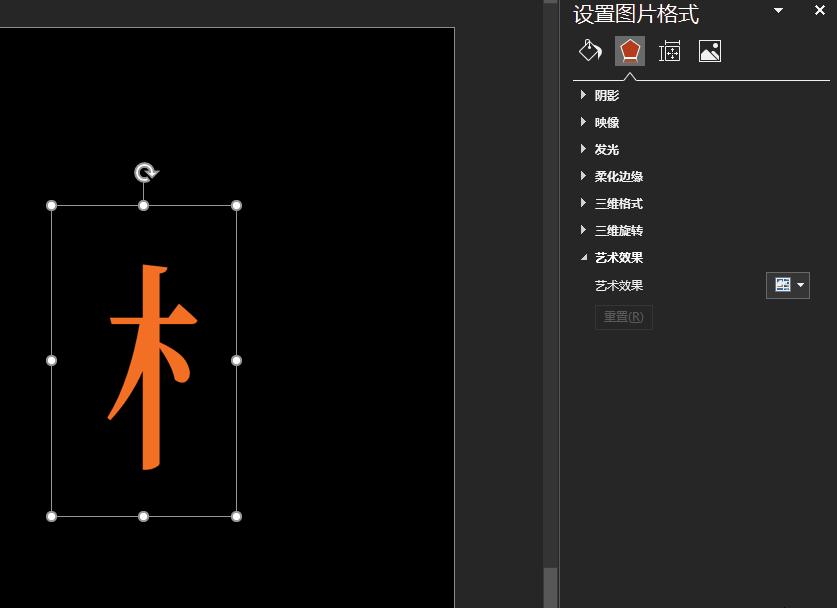Screen dimensions: 837x608
Task: Open the Size & Properties icon
Action: coord(669,50)
